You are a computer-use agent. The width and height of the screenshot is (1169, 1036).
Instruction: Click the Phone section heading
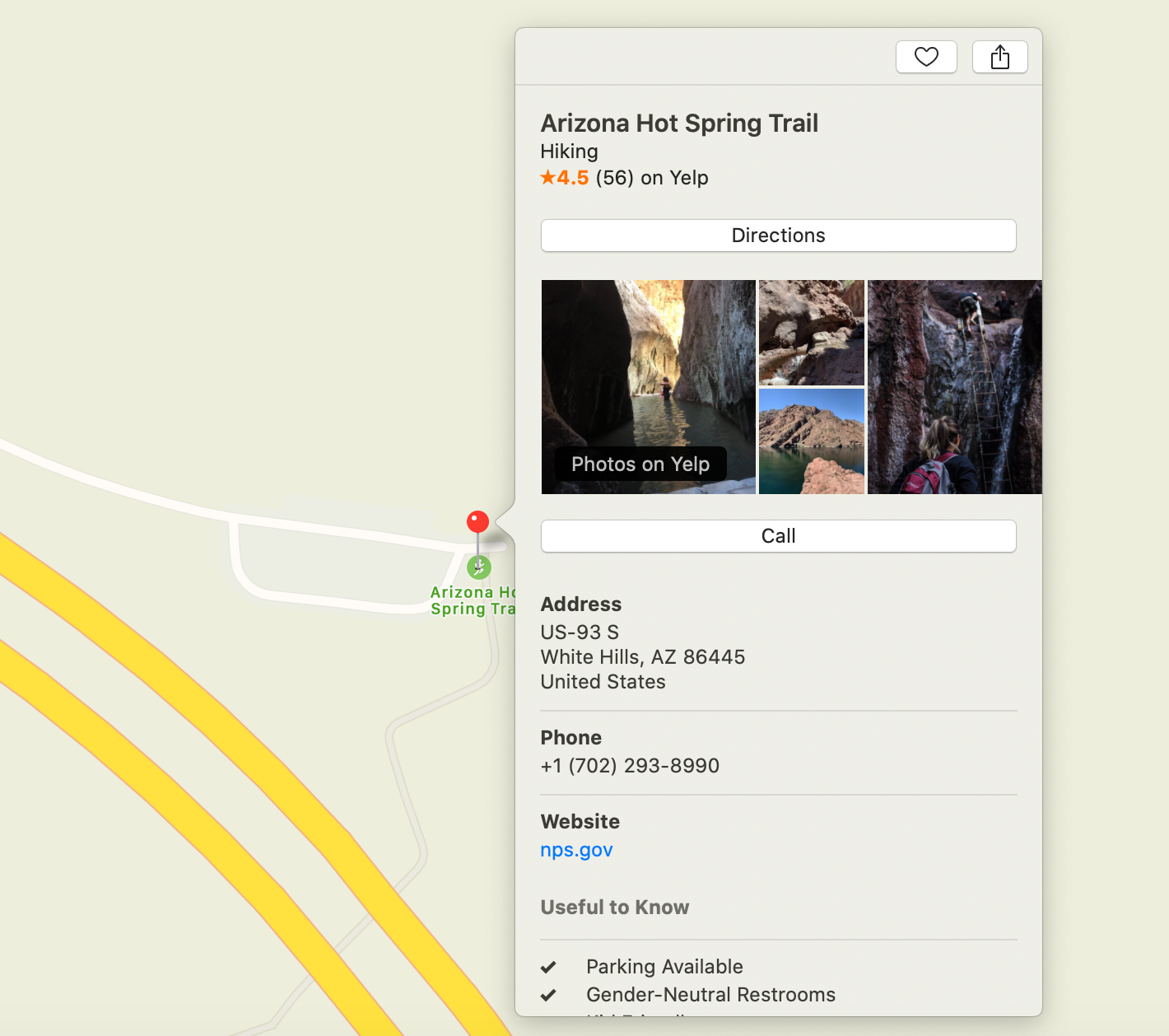point(571,738)
